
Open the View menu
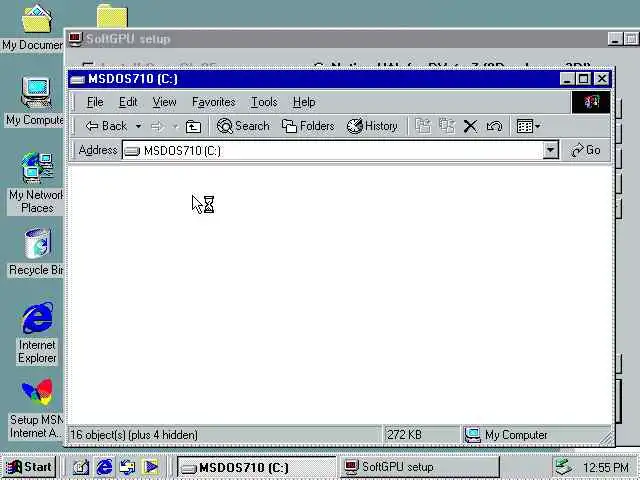click(164, 102)
